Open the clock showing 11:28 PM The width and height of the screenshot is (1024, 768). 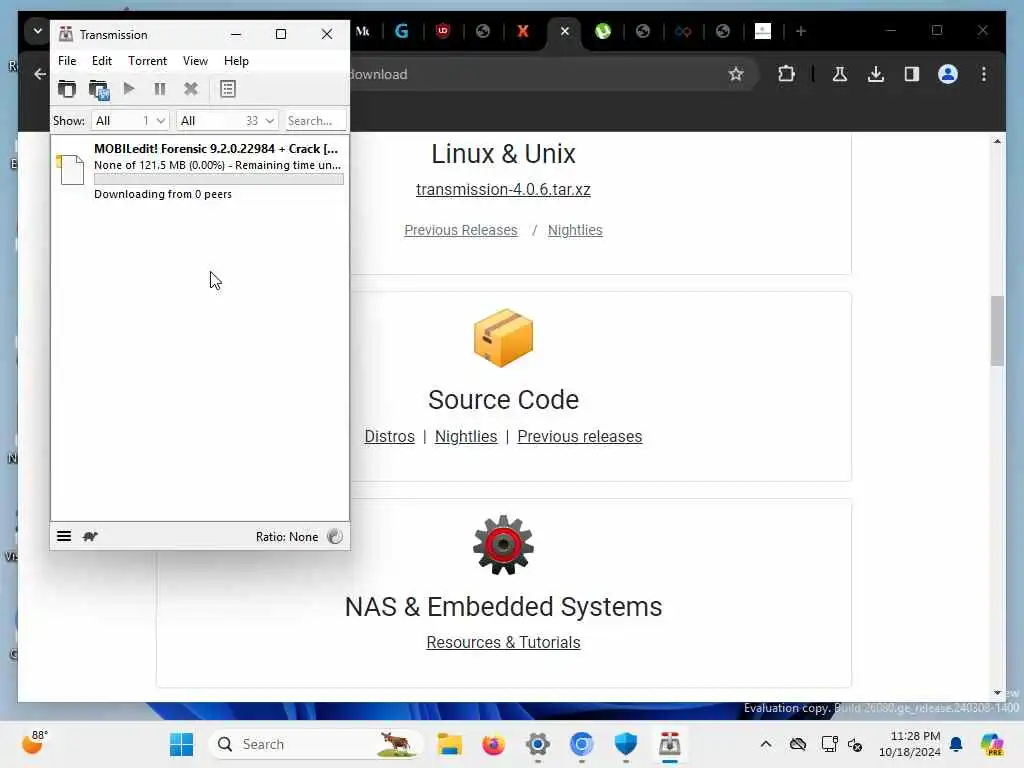point(910,744)
